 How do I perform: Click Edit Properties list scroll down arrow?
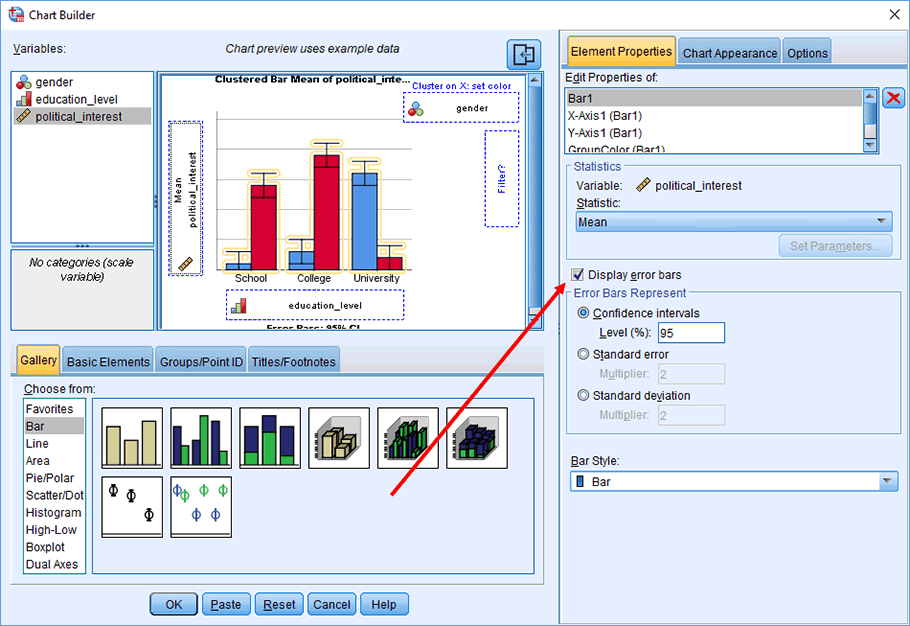pos(869,144)
